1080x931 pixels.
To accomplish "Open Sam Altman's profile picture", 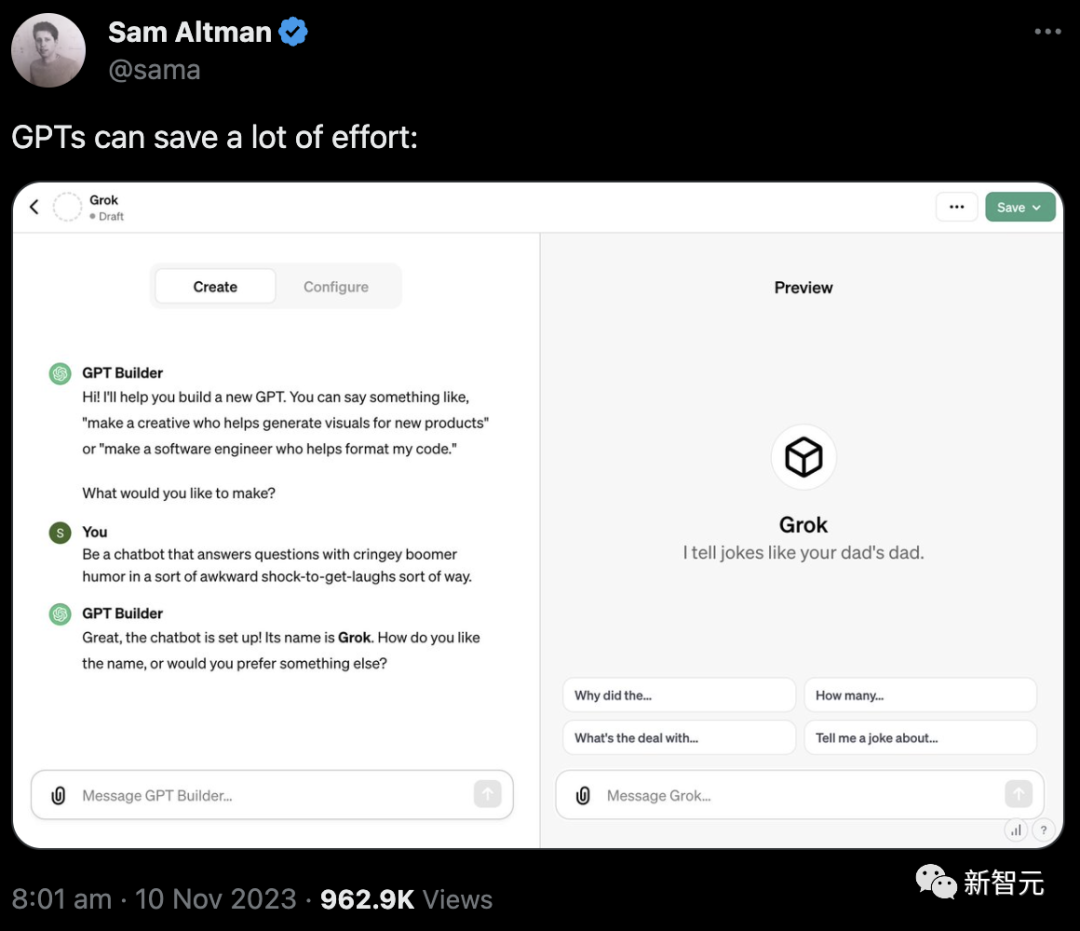I will point(48,50).
